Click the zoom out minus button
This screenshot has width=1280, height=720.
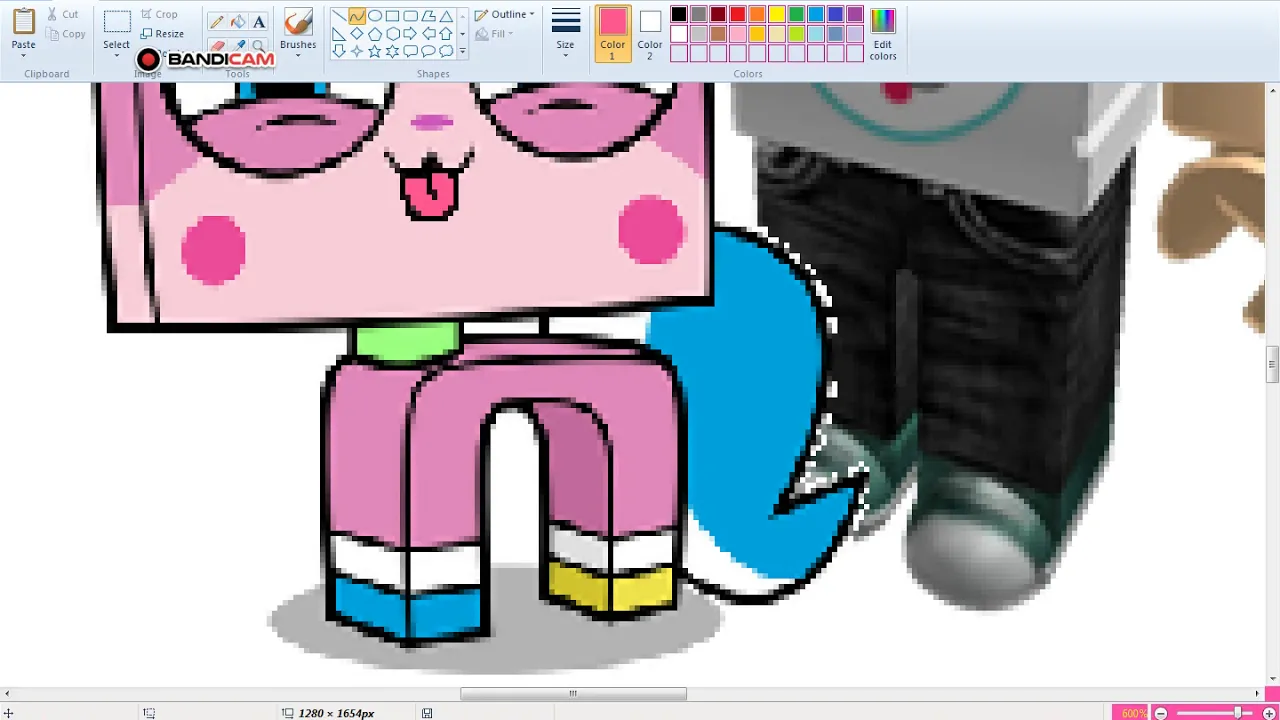click(1161, 713)
